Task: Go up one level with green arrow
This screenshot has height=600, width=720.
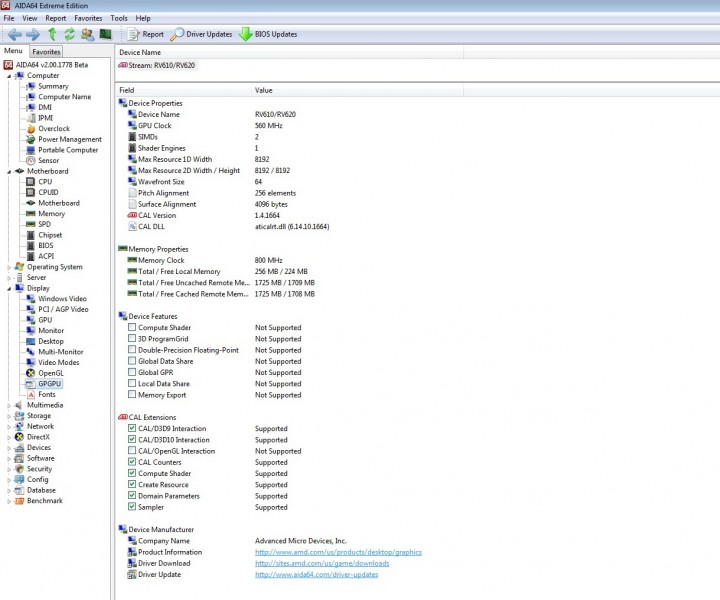Action: point(52,34)
